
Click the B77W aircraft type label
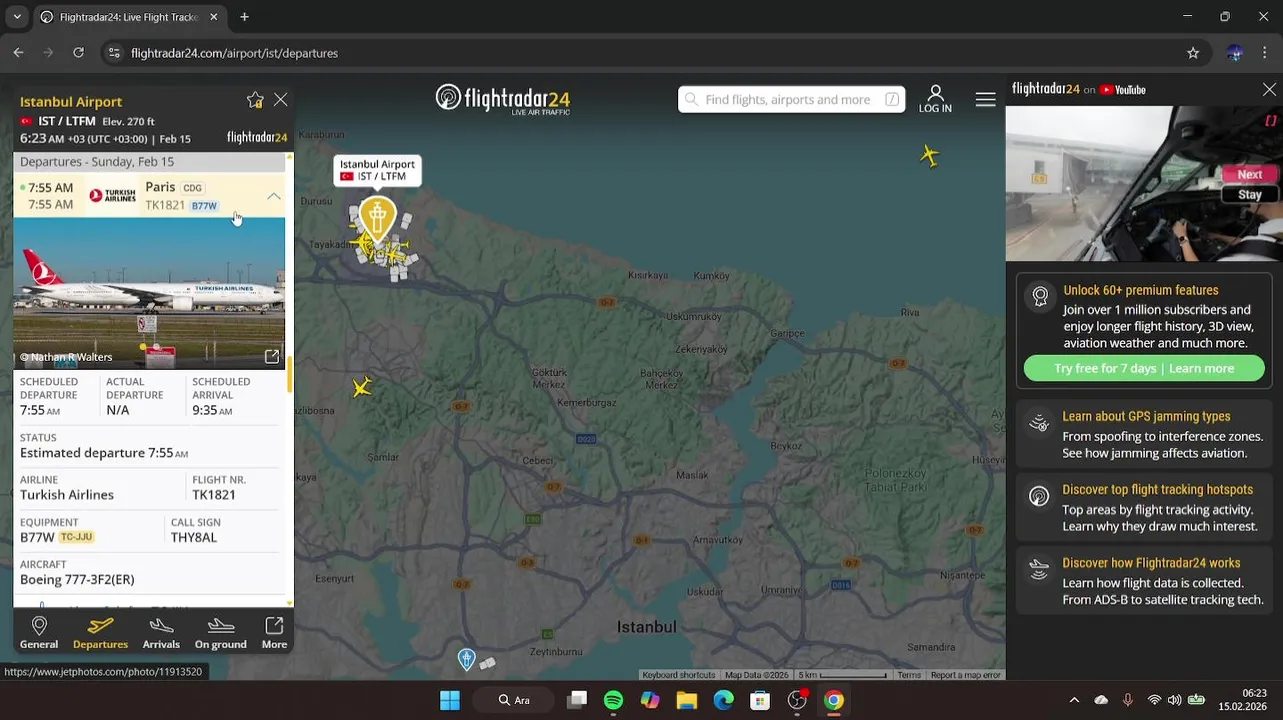coord(204,206)
